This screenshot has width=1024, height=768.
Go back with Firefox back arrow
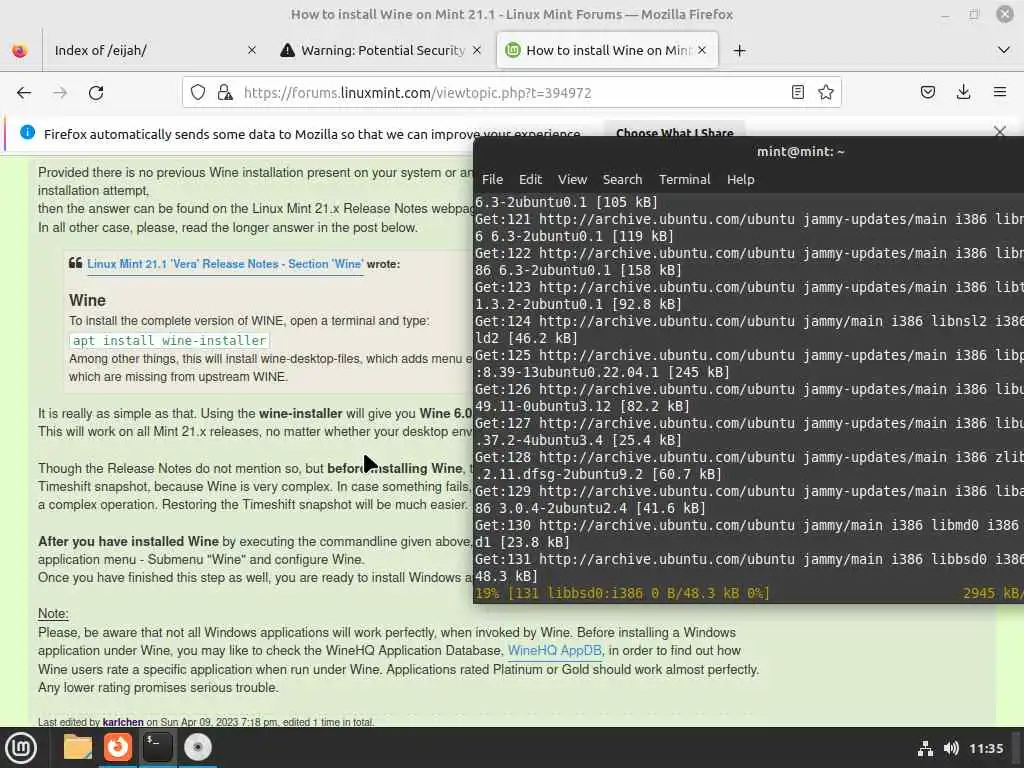click(x=24, y=93)
